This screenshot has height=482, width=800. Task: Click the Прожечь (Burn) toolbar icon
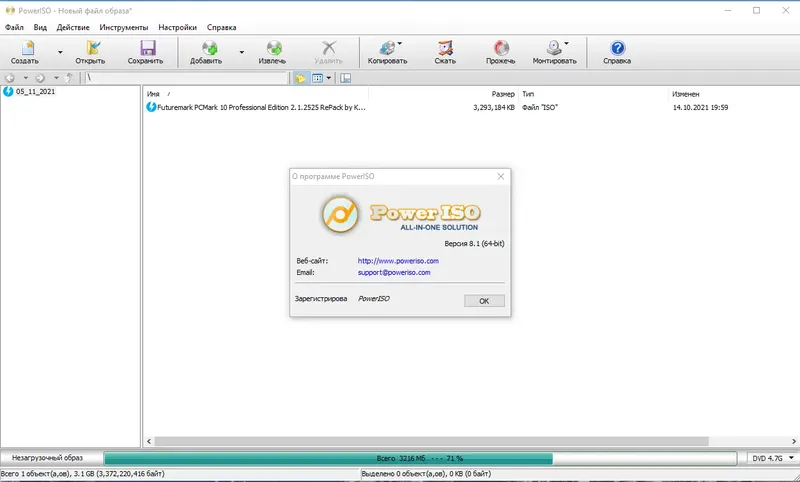click(501, 52)
